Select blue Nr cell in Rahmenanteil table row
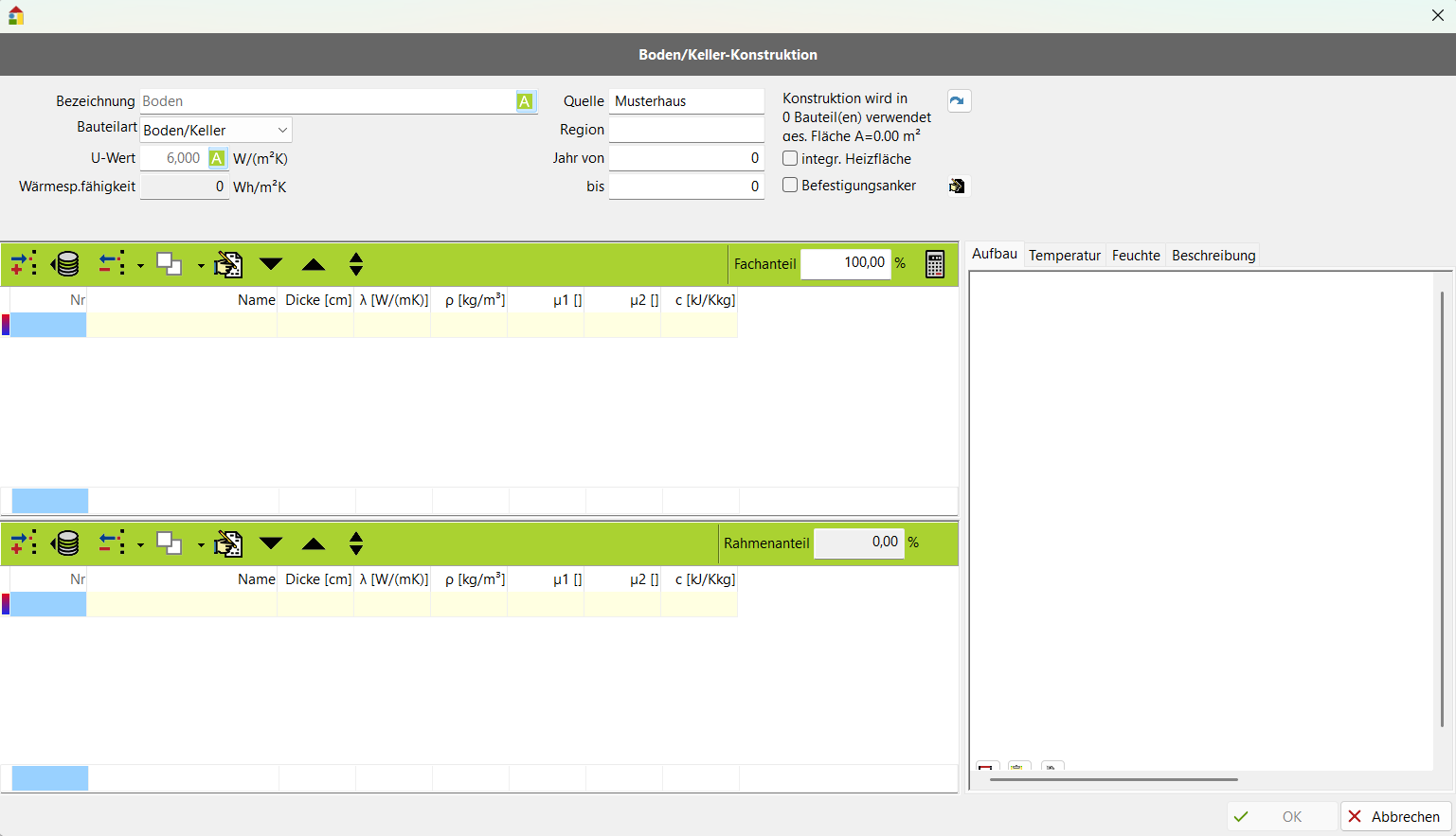Viewport: 1456px width, 836px height. pos(48,605)
